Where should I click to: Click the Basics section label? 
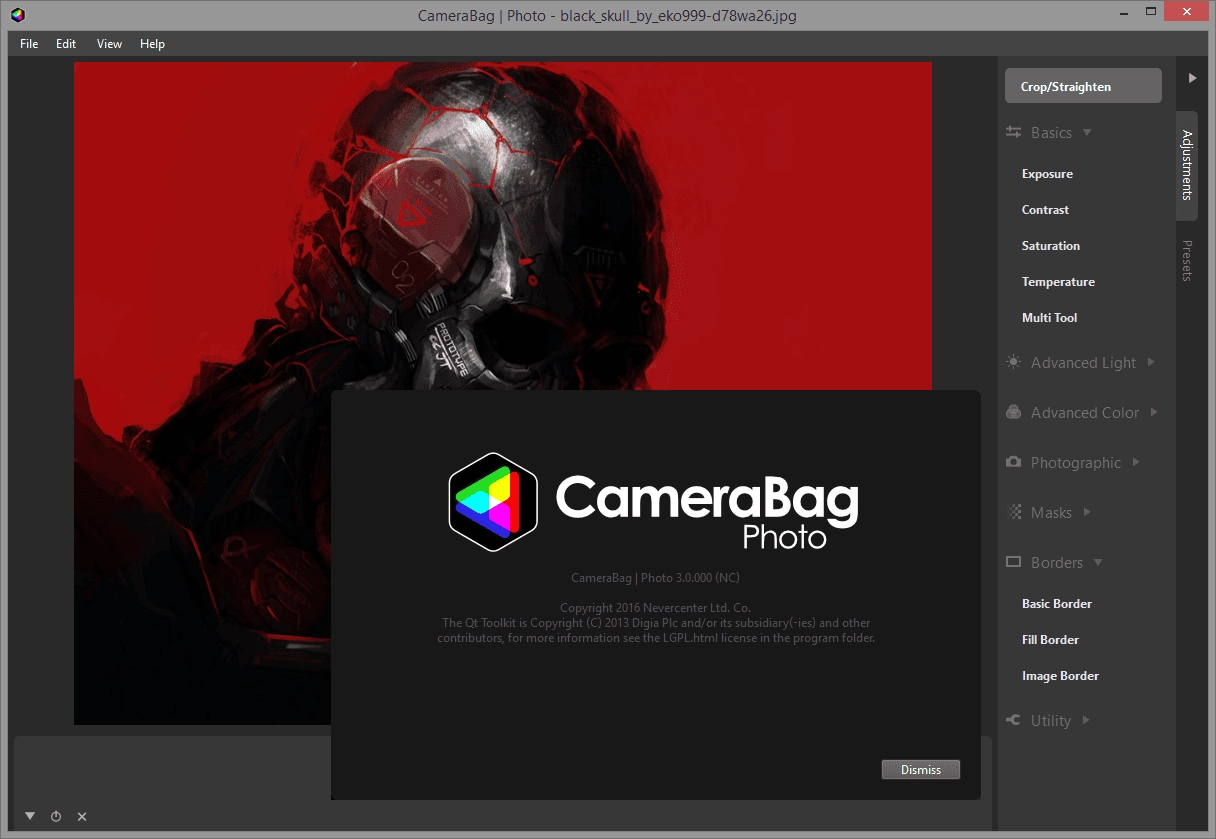coord(1051,132)
